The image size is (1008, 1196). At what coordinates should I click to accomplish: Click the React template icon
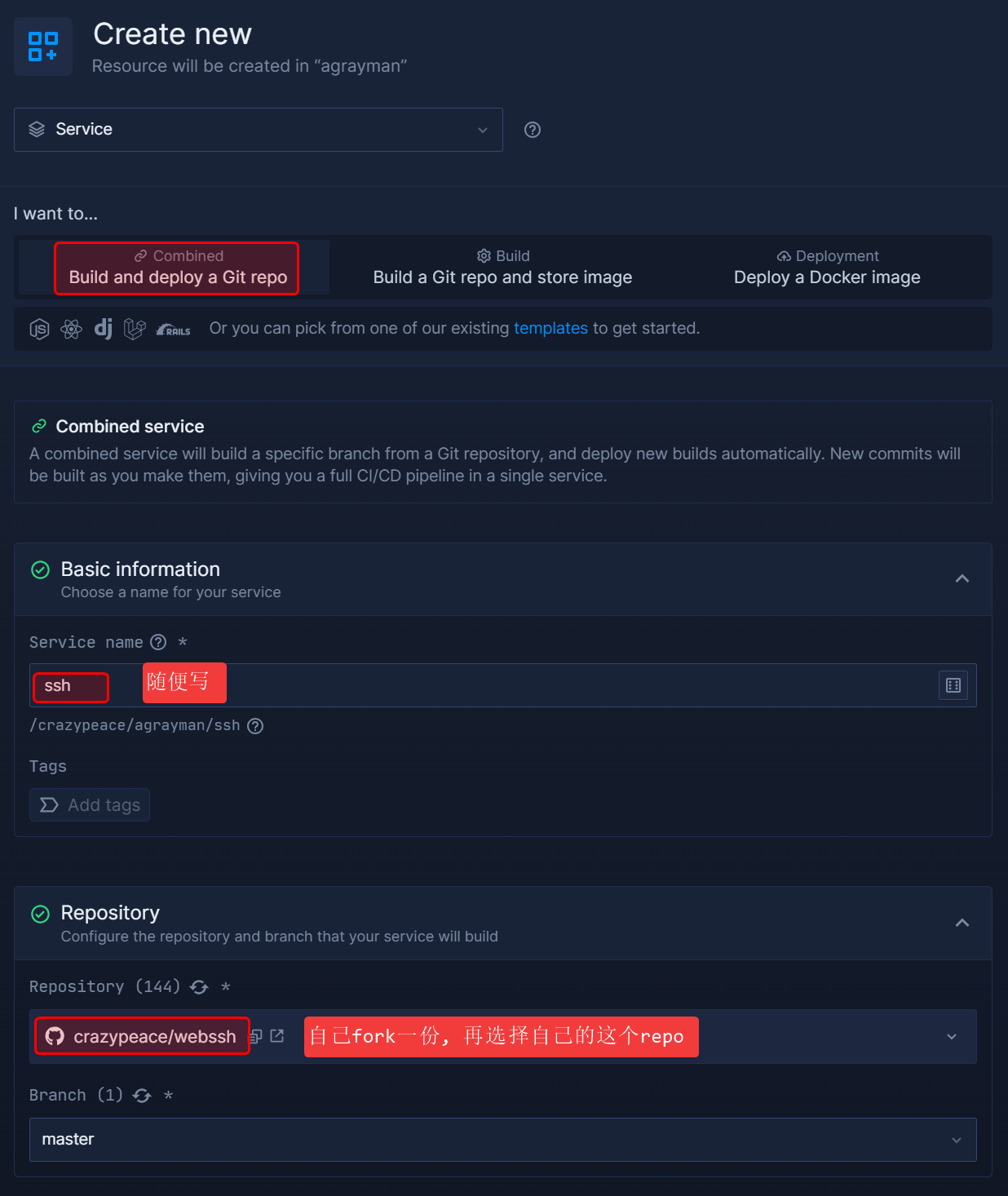72,329
